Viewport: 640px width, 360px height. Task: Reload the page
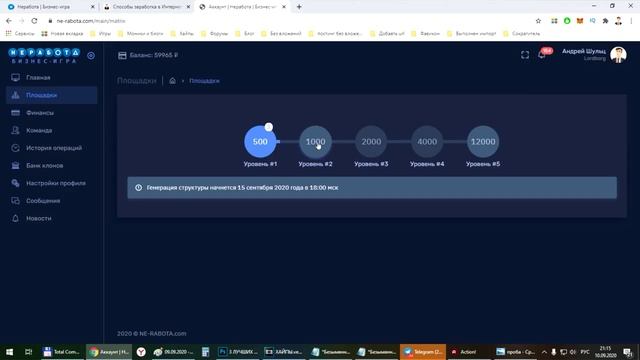34,21
